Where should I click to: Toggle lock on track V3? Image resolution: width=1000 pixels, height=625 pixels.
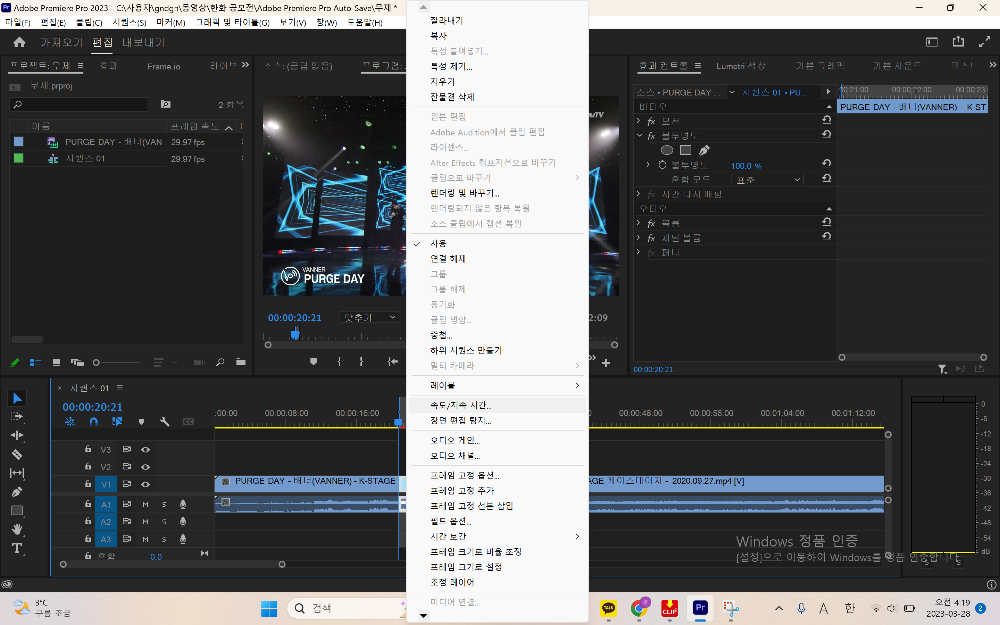88,449
